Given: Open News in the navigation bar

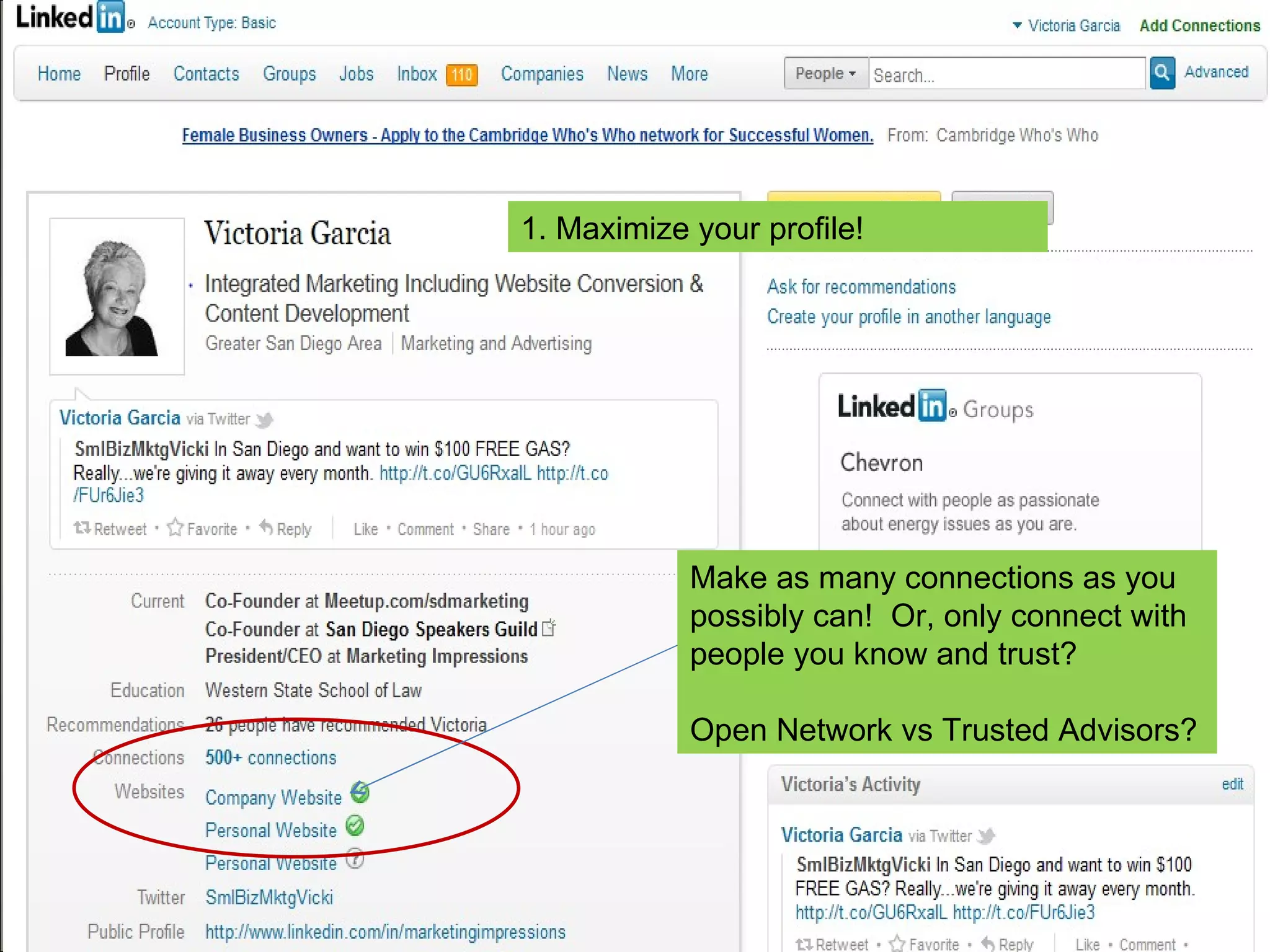Looking at the screenshot, I should pos(627,74).
